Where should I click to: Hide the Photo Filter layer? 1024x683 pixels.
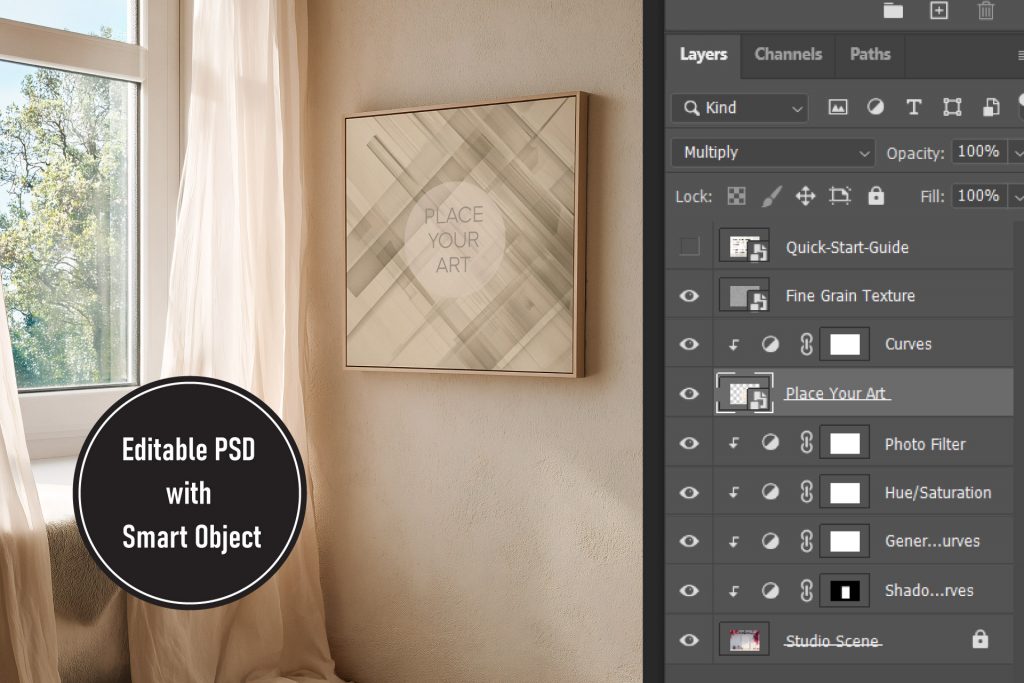[689, 443]
